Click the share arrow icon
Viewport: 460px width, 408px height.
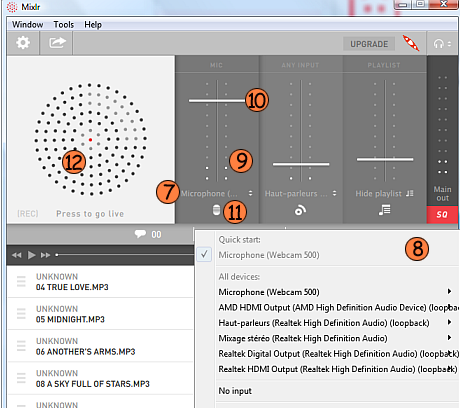(57, 43)
